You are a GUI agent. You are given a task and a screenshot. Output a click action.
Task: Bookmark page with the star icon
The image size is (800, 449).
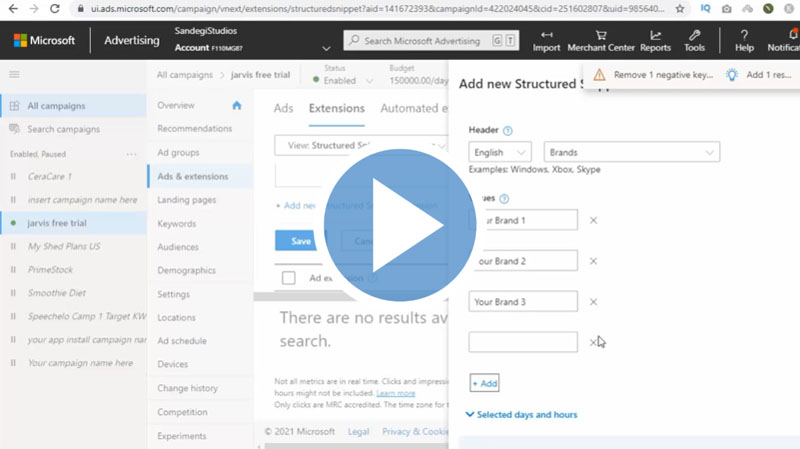tap(680, 9)
